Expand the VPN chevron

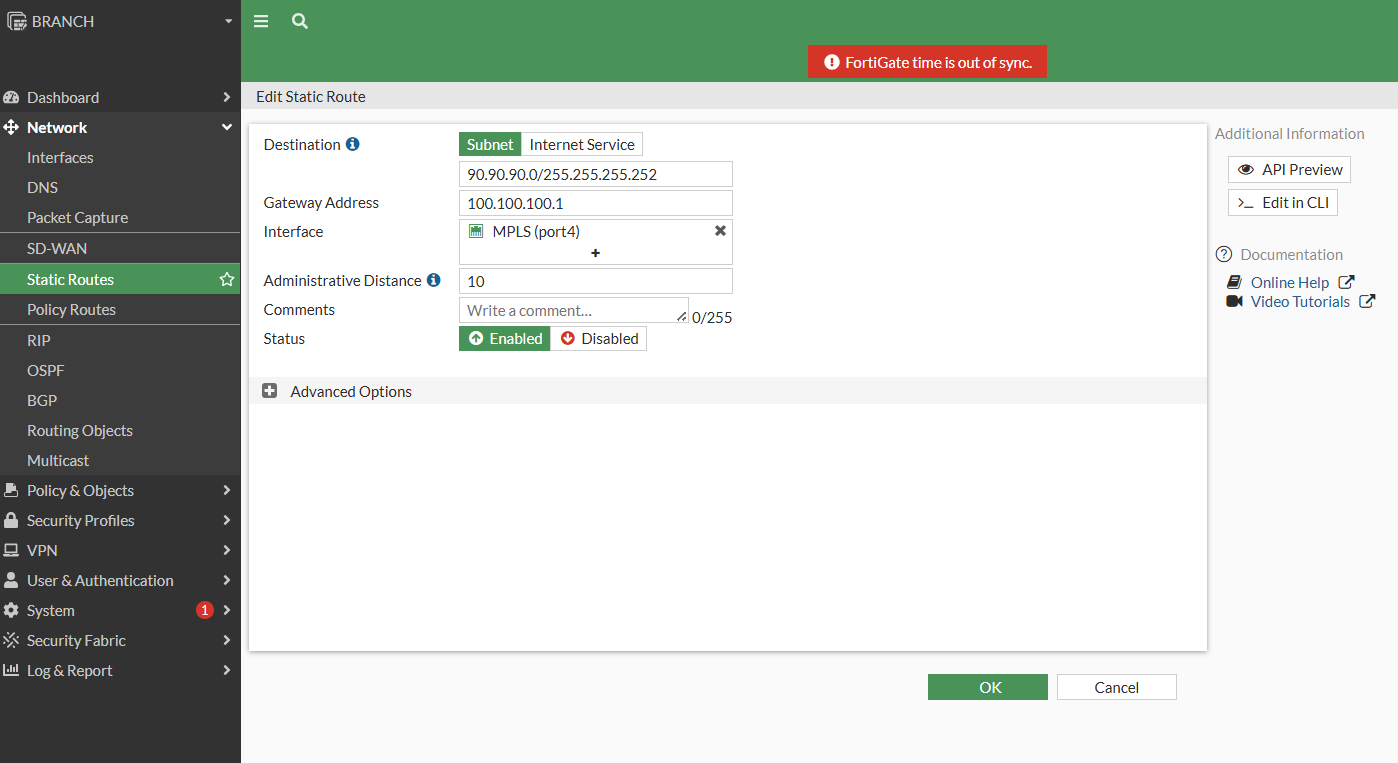(227, 550)
